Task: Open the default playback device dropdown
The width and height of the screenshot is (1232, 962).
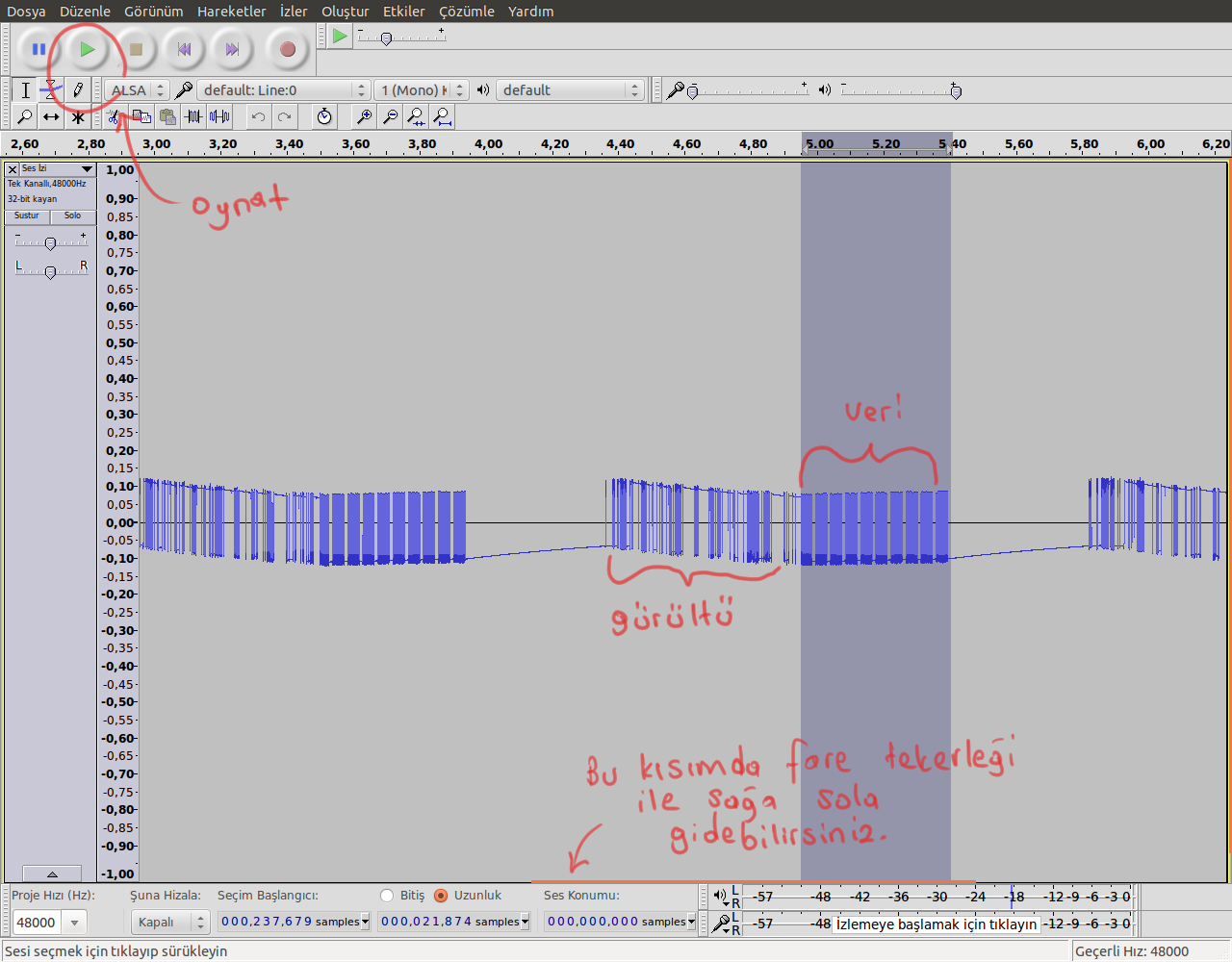Action: (569, 90)
